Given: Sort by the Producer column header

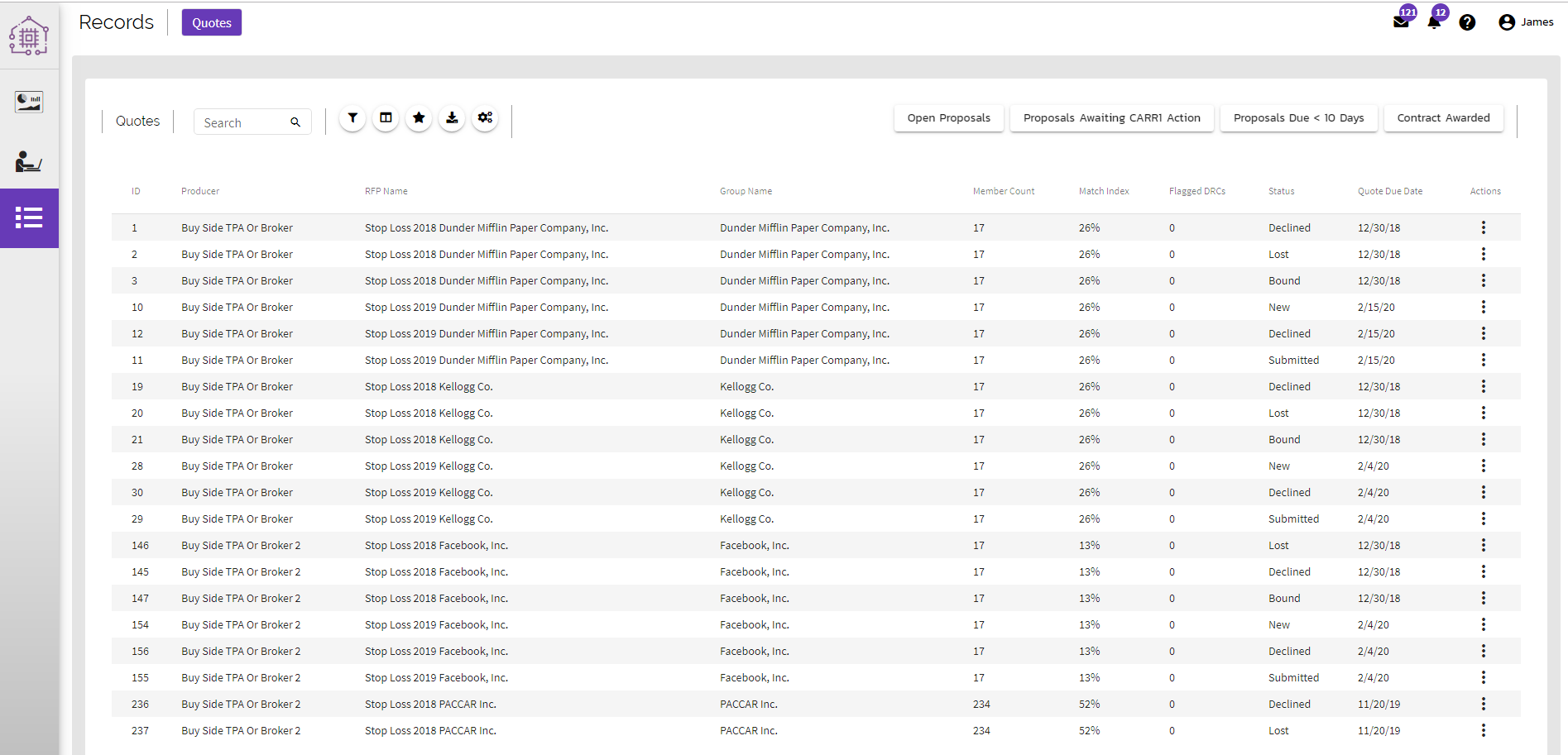Looking at the screenshot, I should [x=200, y=191].
